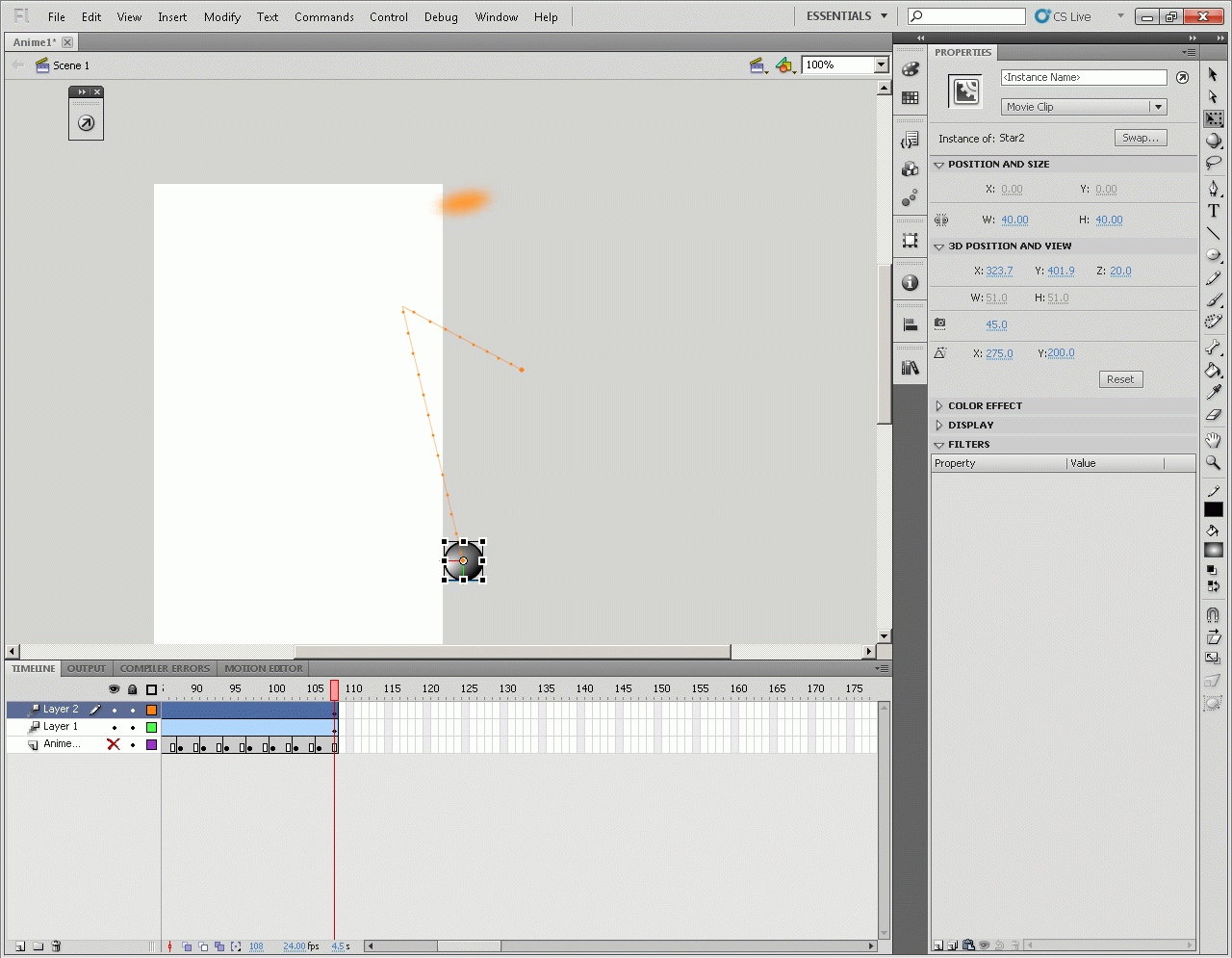The image size is (1232, 958).
Task: Select the Line tool
Action: tap(1213, 233)
